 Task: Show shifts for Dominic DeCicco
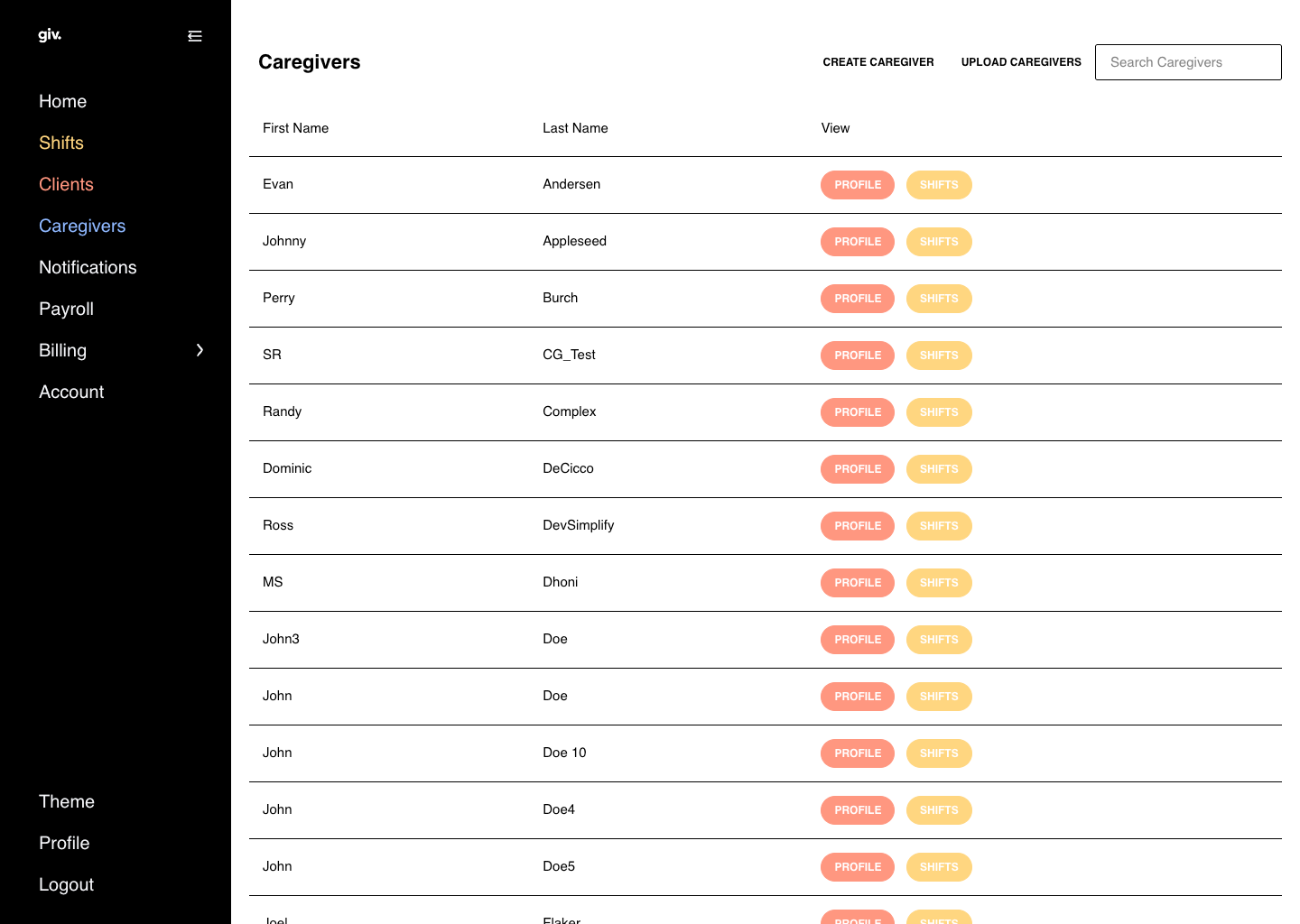click(x=939, y=469)
